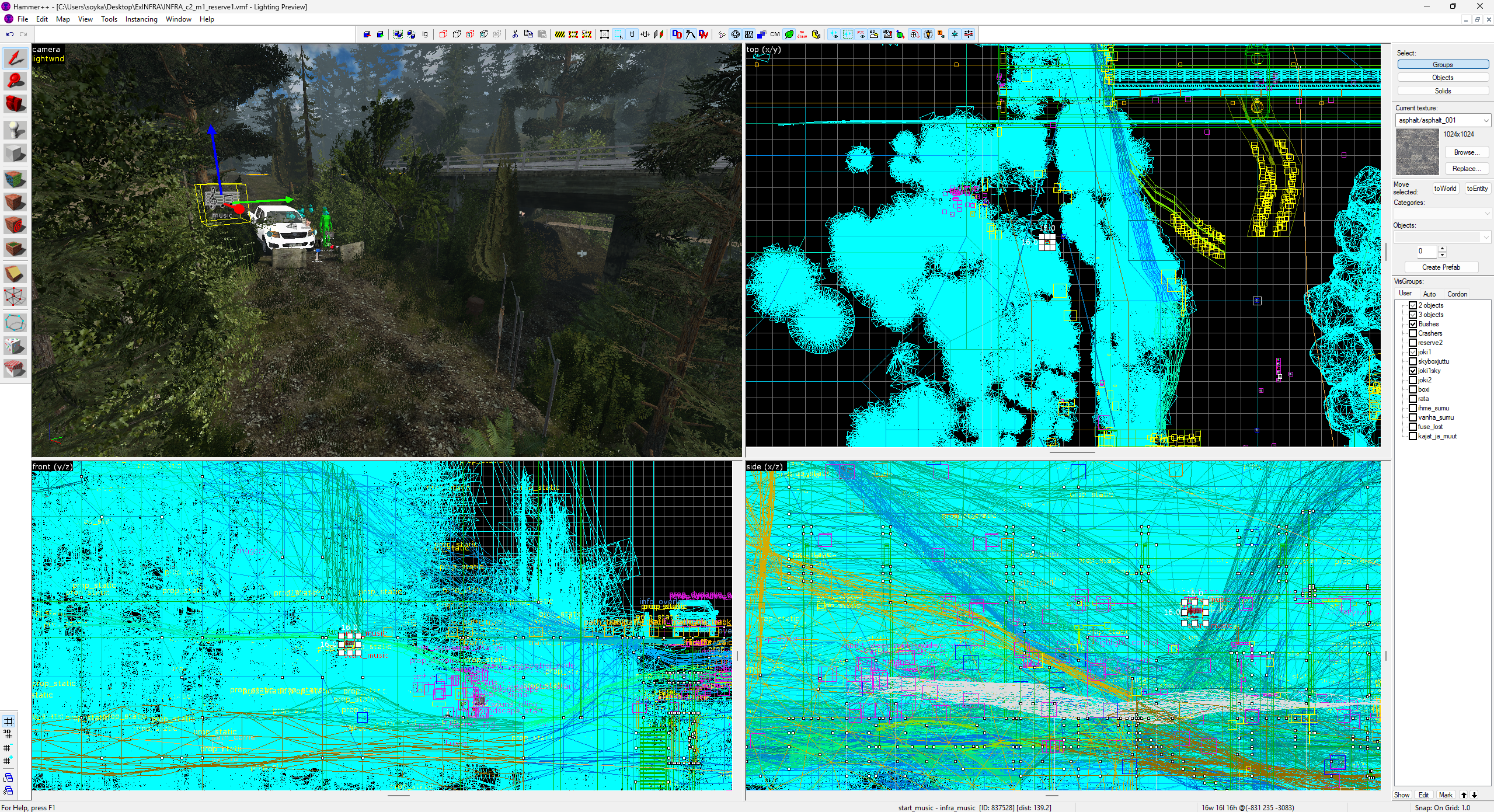The width and height of the screenshot is (1494, 812).
Task: Select the Vertex manipulation tool
Action: 15,297
